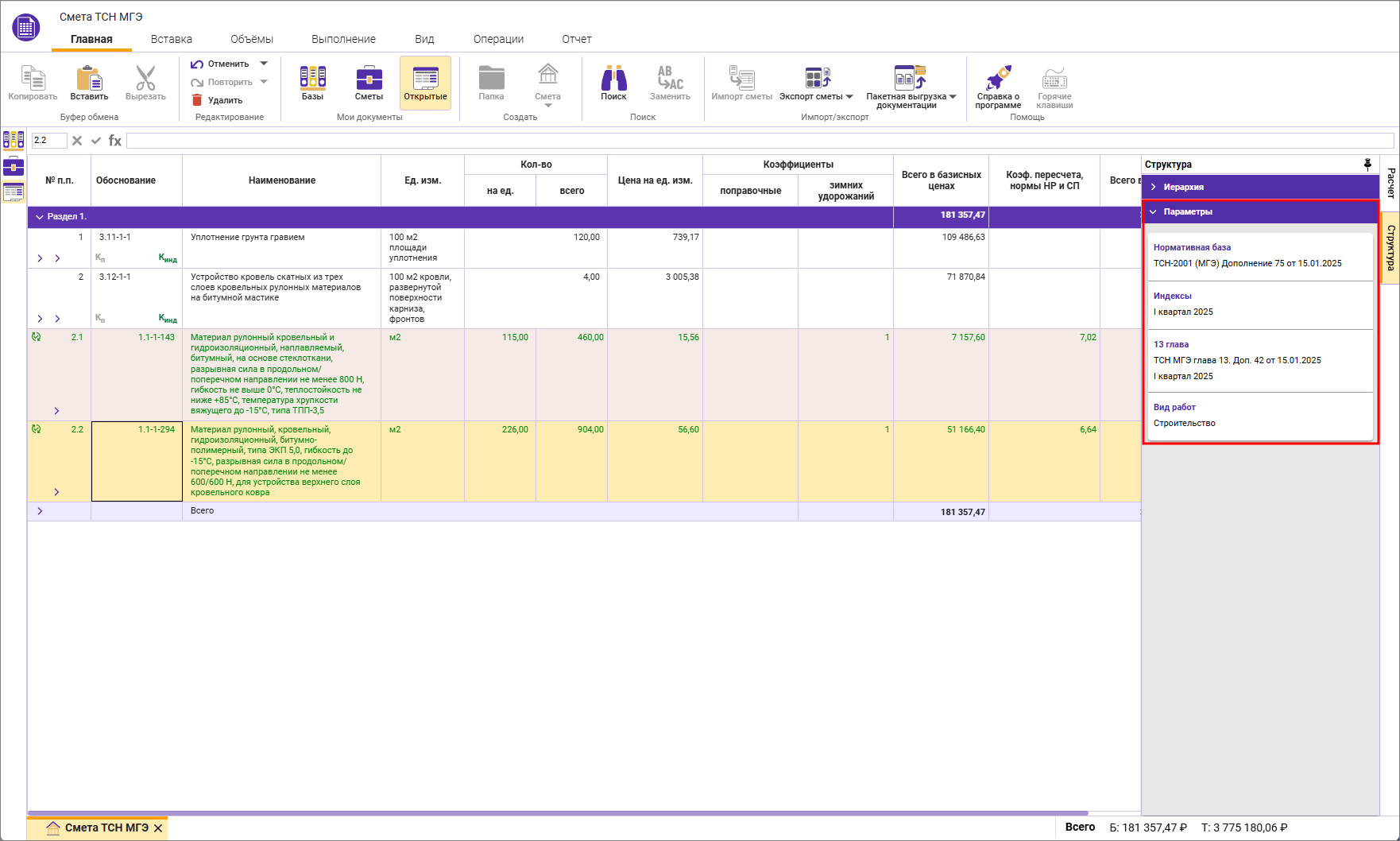1400x841 pixels.
Task: Click the Нормативная база link
Action: [1192, 247]
